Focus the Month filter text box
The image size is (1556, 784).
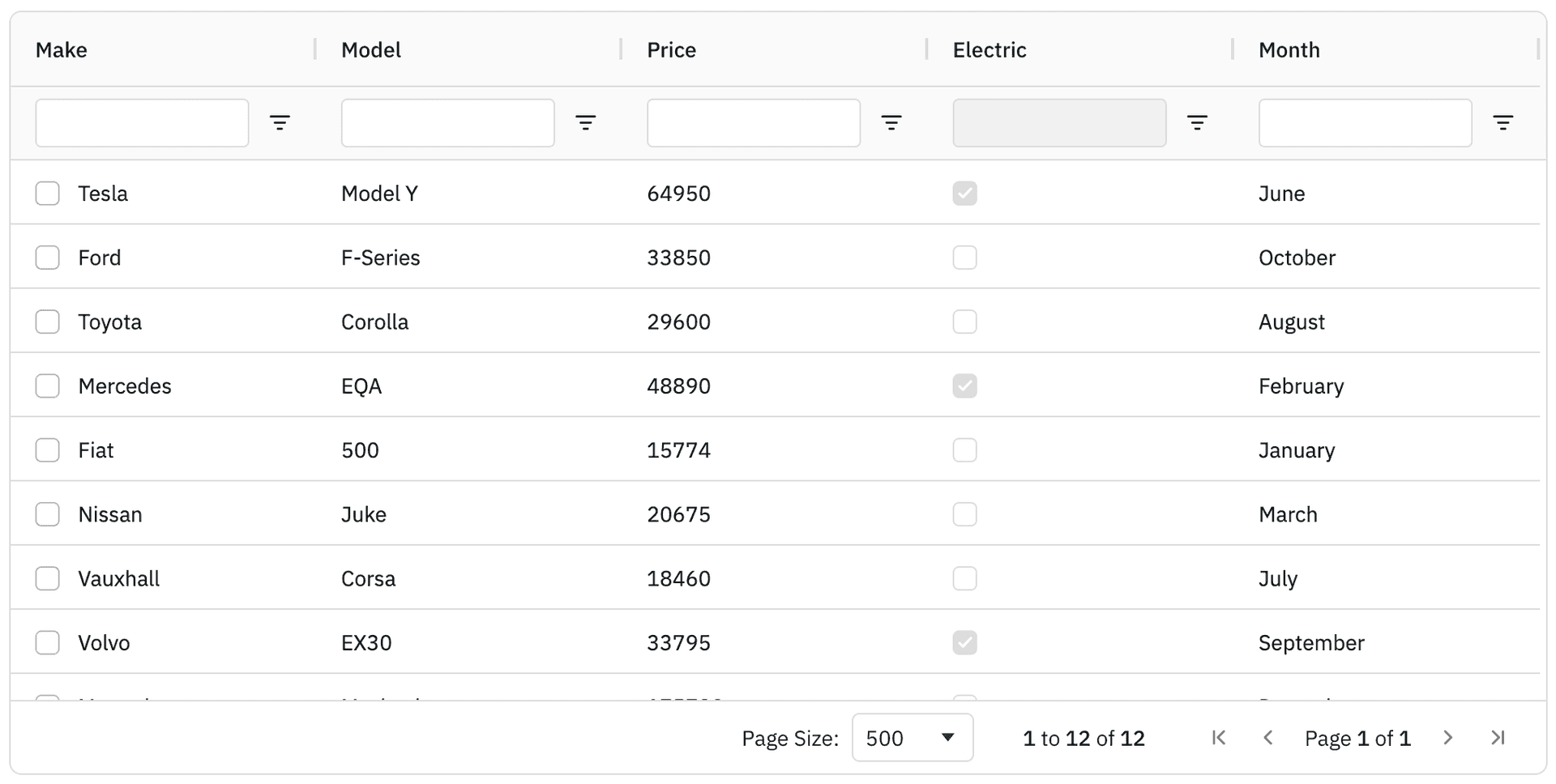click(x=1366, y=123)
